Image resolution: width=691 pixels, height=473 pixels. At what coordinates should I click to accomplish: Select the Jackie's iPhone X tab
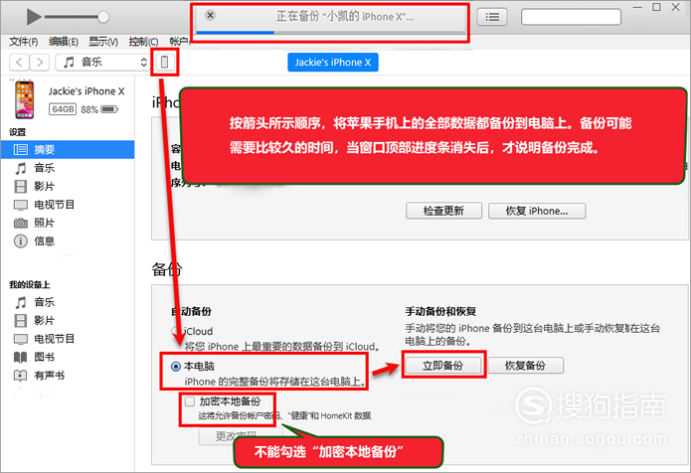(x=333, y=62)
